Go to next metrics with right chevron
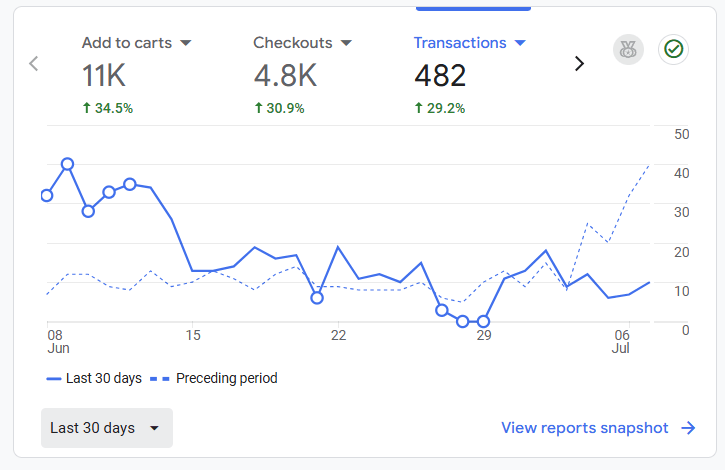 tap(578, 63)
